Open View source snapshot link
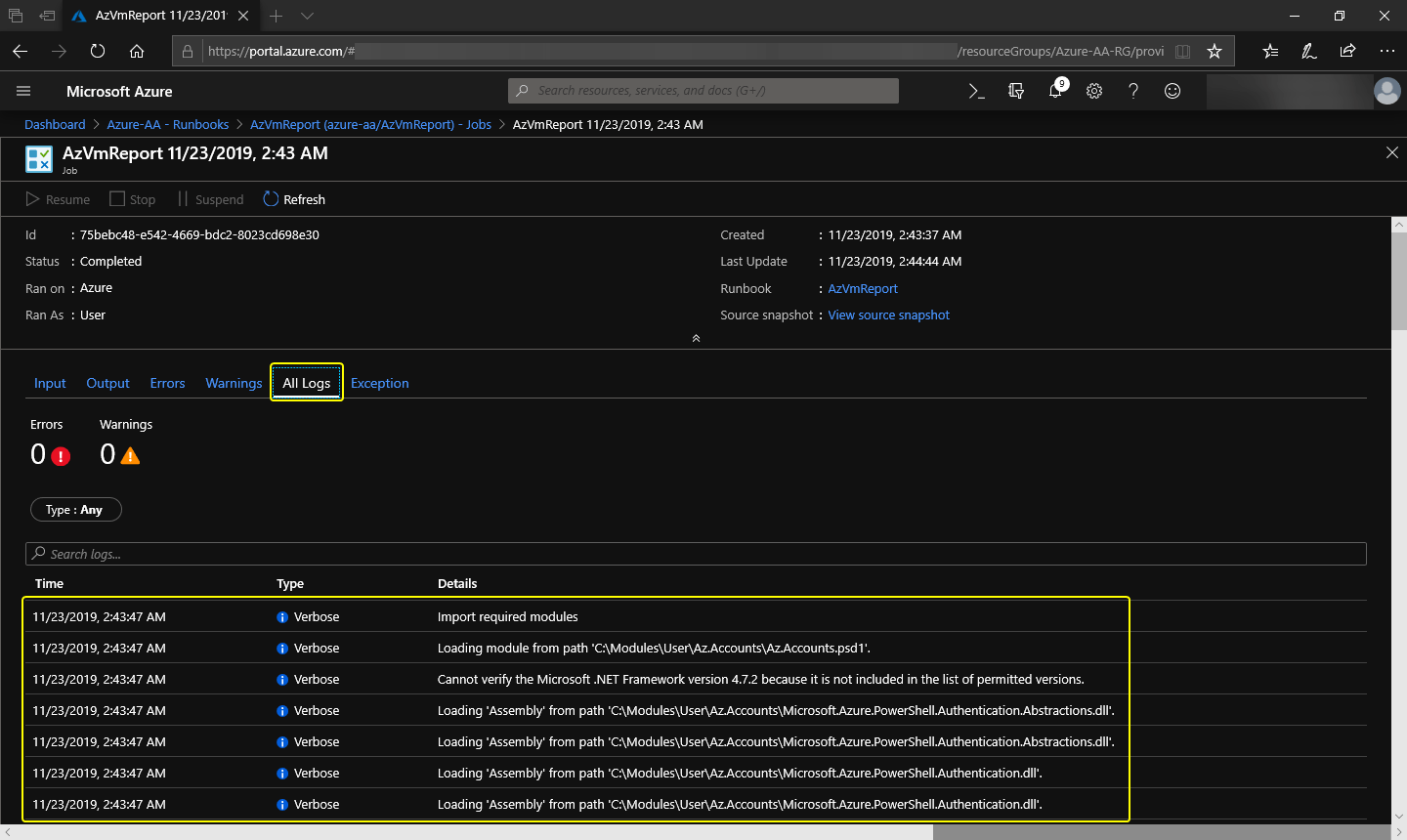 click(x=888, y=315)
